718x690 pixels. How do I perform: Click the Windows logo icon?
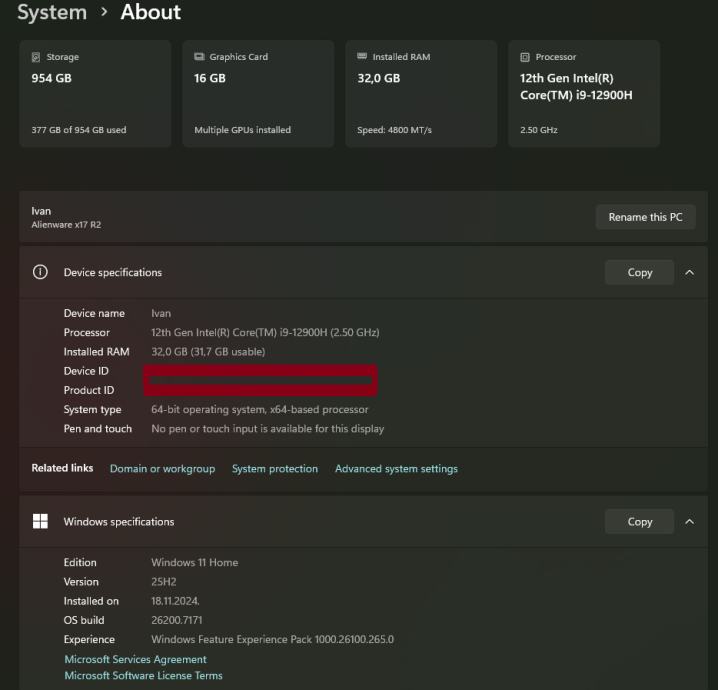[40, 521]
